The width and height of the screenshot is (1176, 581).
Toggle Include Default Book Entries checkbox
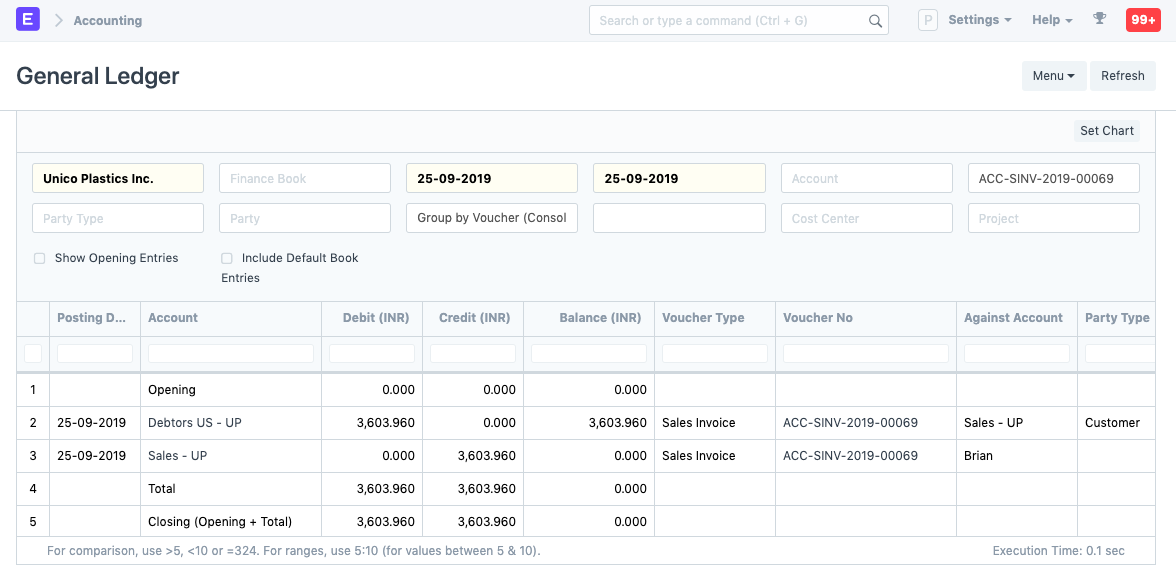(x=227, y=258)
